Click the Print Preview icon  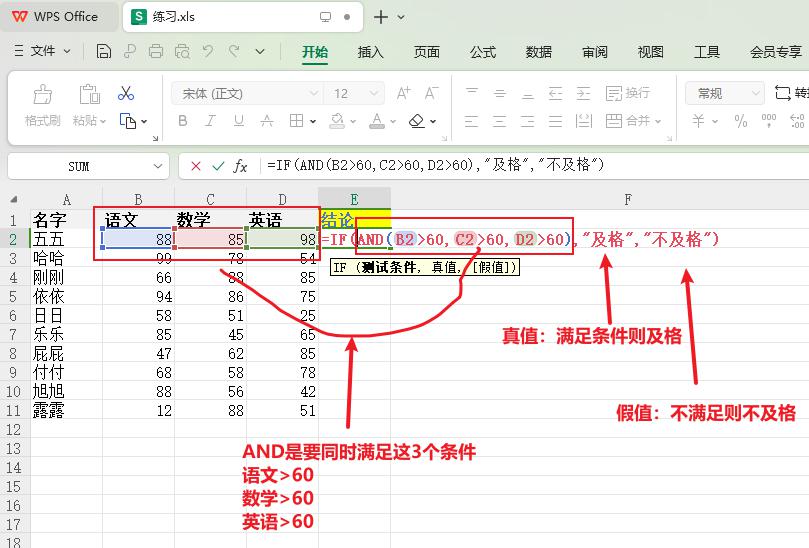pyautogui.click(x=182, y=51)
